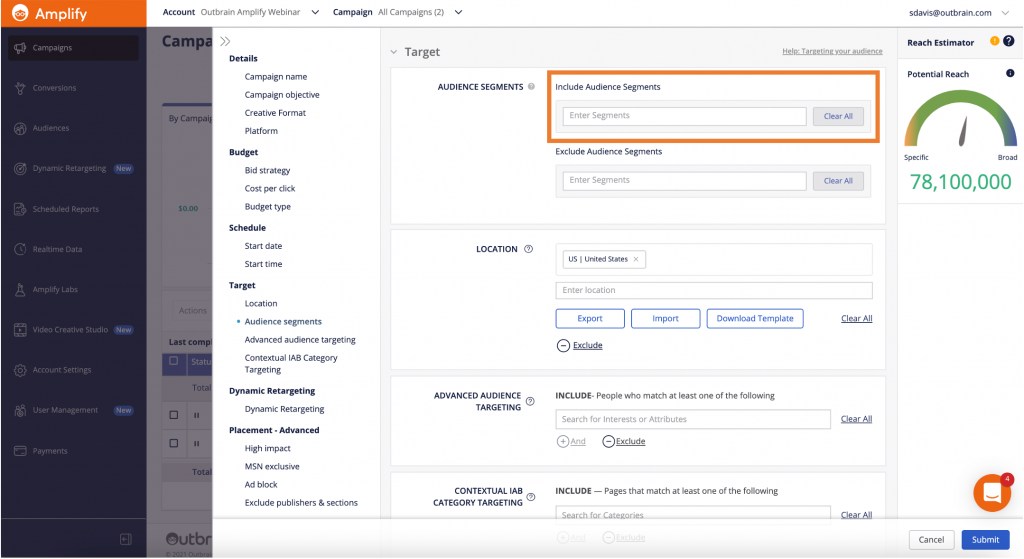1024x559 pixels.
Task: Jump to Advanced audience targeting in outline
Action: pos(300,340)
